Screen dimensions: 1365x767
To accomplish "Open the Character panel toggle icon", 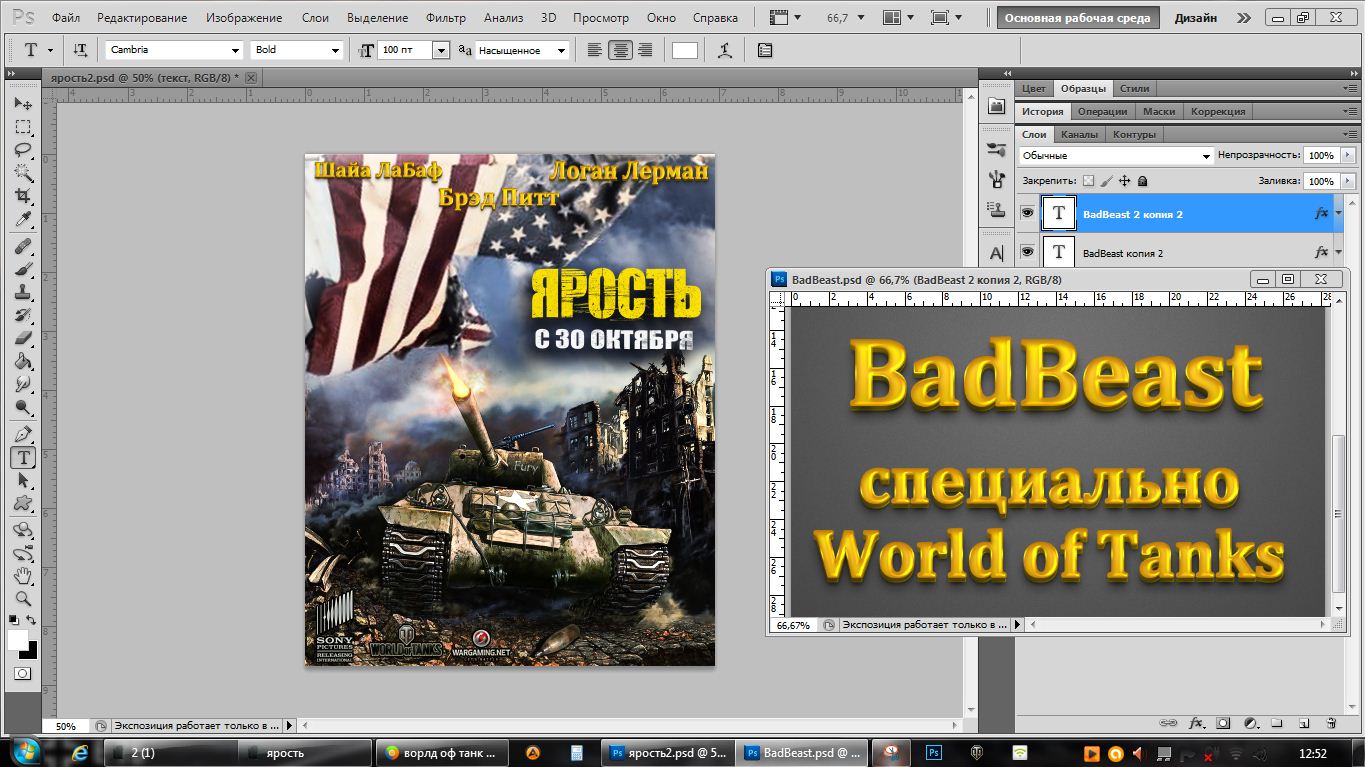I will point(765,50).
